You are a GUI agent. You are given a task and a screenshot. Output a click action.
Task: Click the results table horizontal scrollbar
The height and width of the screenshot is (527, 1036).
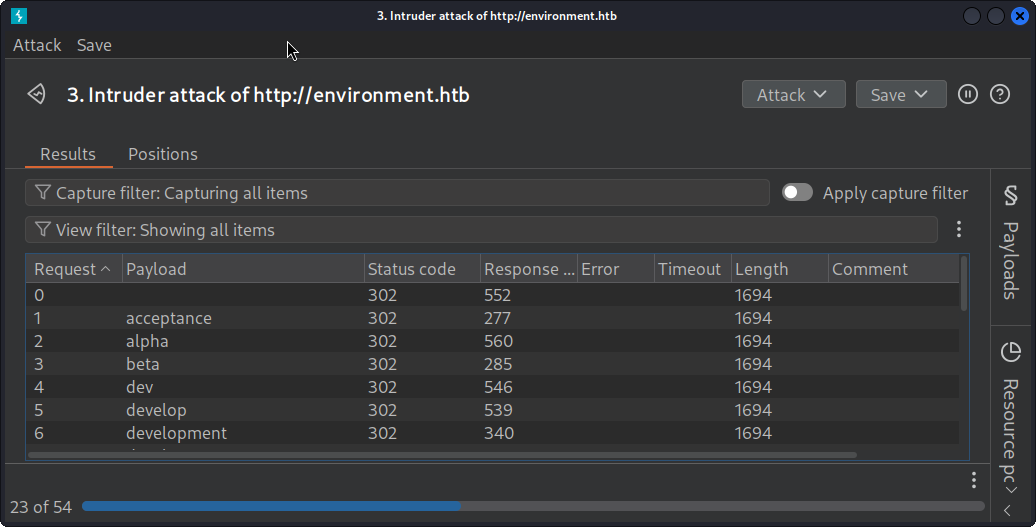[x=442, y=455]
